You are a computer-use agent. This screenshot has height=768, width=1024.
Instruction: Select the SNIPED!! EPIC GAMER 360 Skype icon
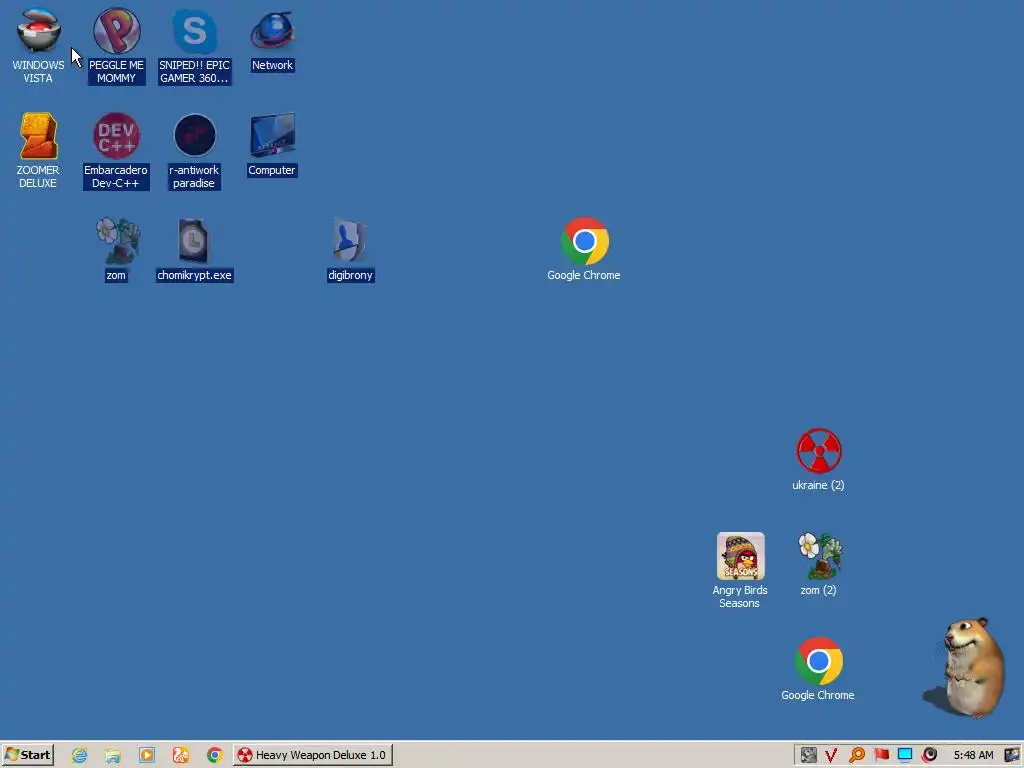click(195, 46)
